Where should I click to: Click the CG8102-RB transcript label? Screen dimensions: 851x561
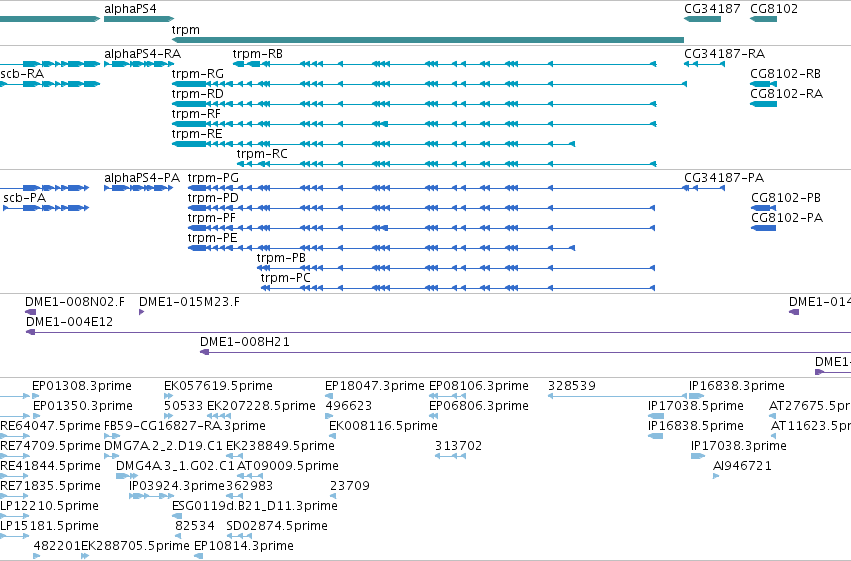point(785,74)
